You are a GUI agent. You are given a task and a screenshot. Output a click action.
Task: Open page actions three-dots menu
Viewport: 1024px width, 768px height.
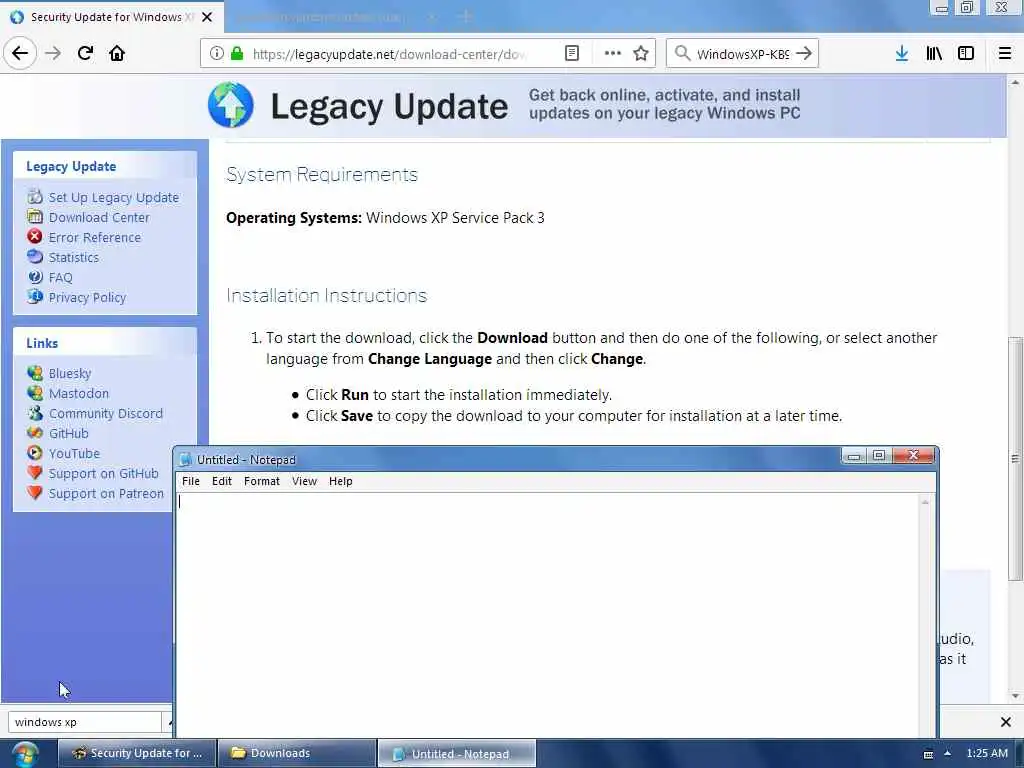(x=613, y=54)
